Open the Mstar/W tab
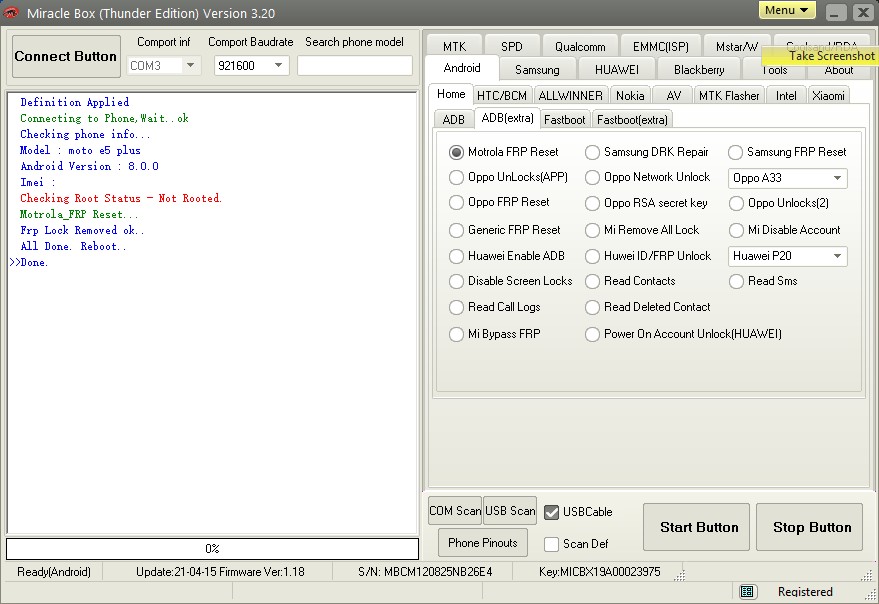The height and width of the screenshot is (604, 879). coord(736,47)
